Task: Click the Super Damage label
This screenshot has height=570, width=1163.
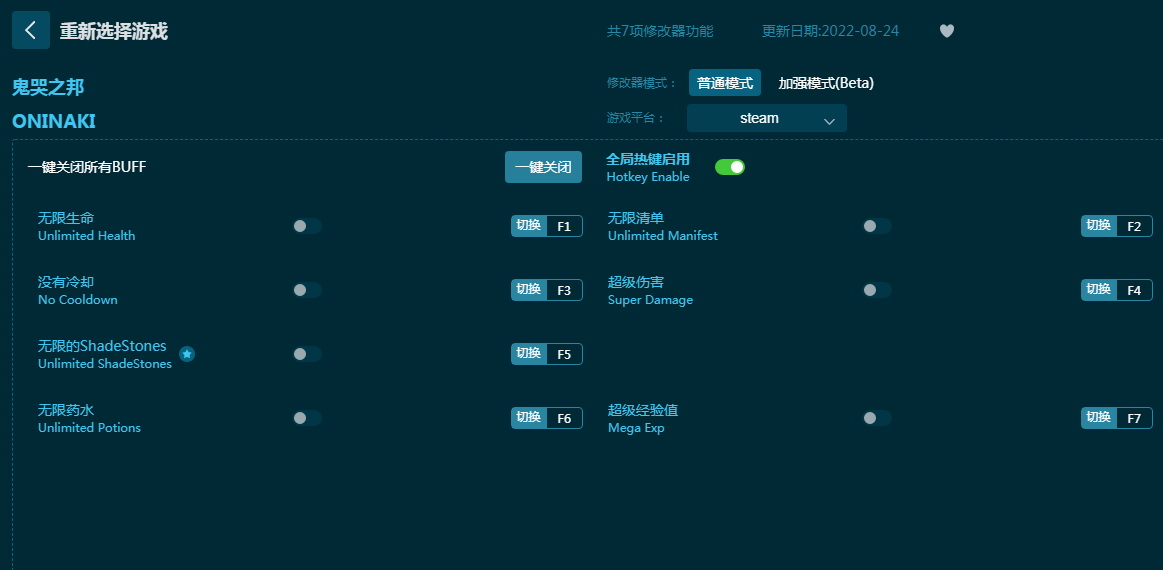Action: coord(650,300)
